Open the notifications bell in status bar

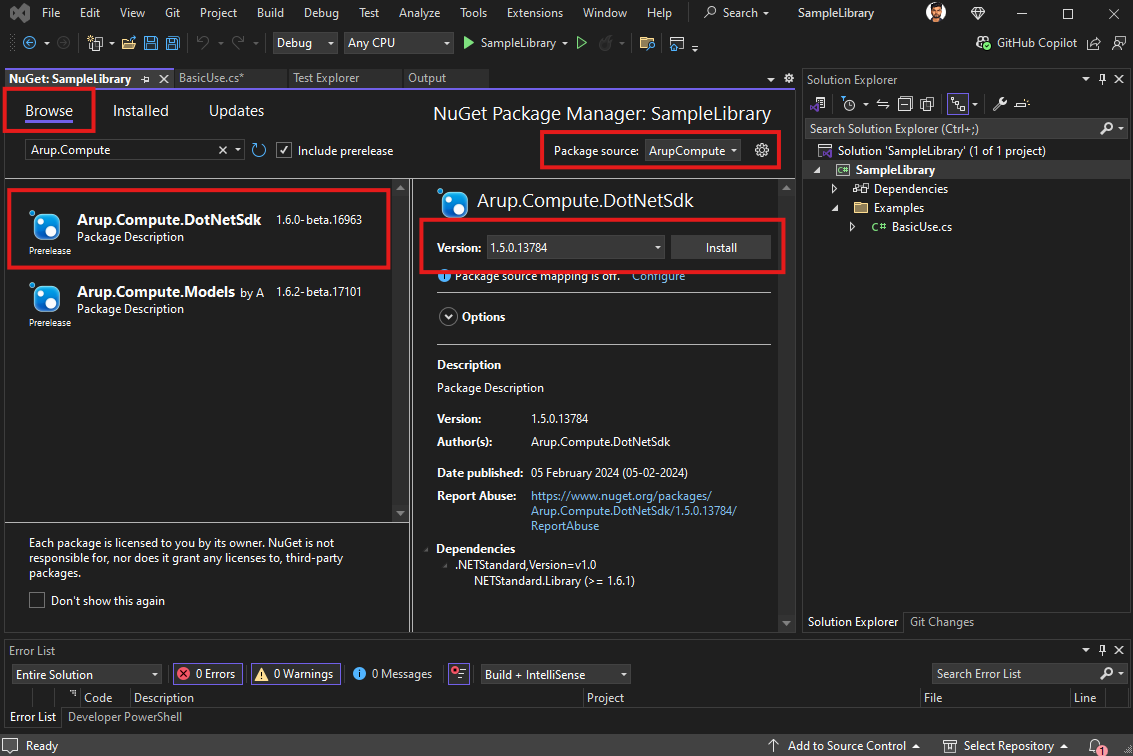1095,746
